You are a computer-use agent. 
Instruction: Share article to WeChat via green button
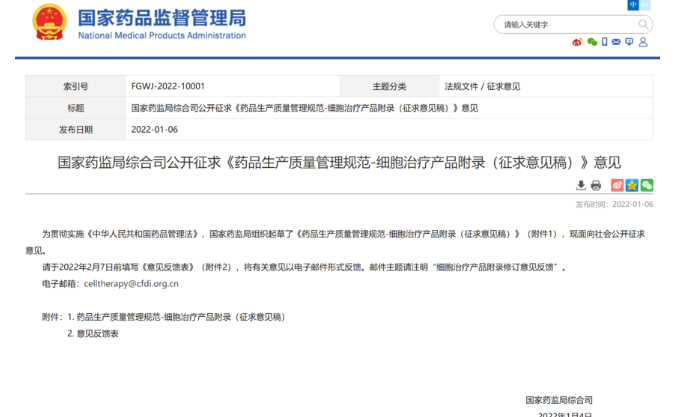point(647,185)
